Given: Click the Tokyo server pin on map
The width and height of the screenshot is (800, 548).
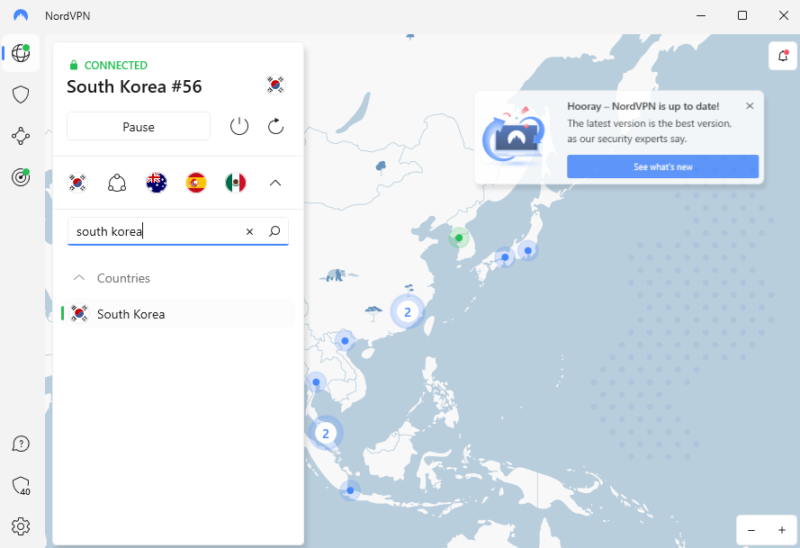Looking at the screenshot, I should coord(528,251).
